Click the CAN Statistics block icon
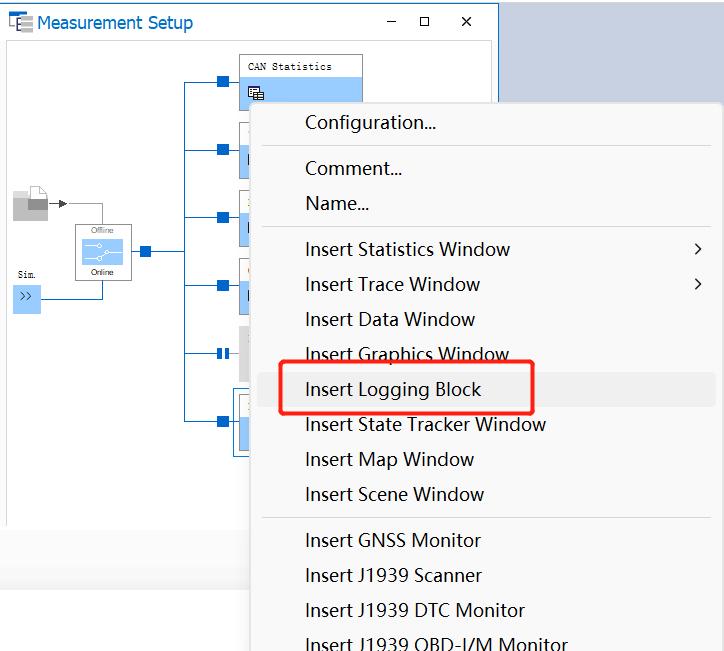 tap(256, 93)
